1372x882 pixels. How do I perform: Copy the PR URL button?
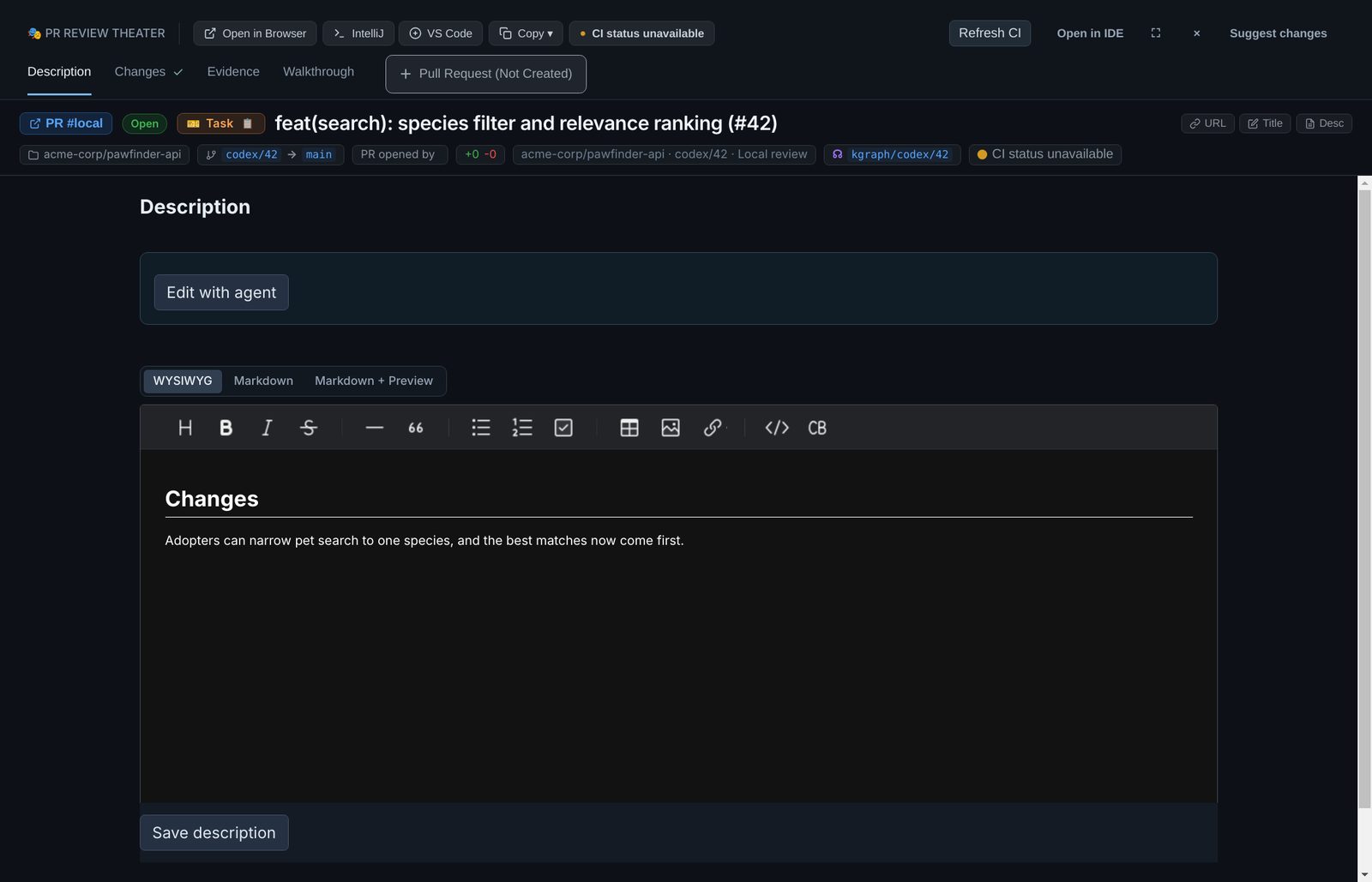(1207, 123)
